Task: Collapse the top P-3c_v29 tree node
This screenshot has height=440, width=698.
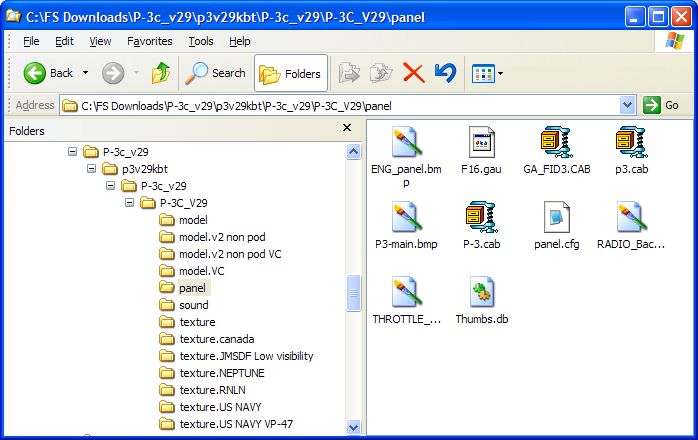Action: [x=72, y=151]
